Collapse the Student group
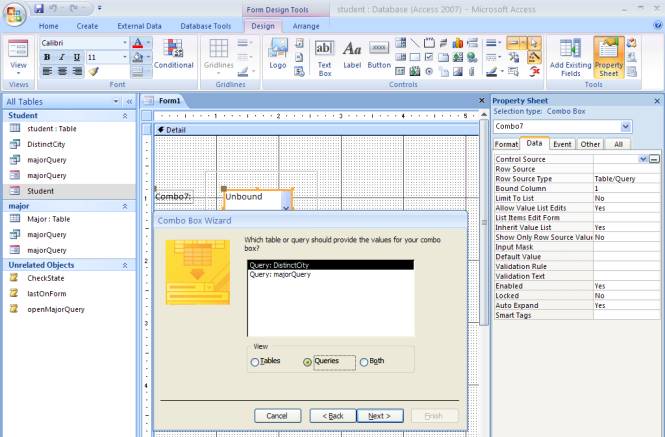Viewport: 665px width, 437px height. [125, 116]
